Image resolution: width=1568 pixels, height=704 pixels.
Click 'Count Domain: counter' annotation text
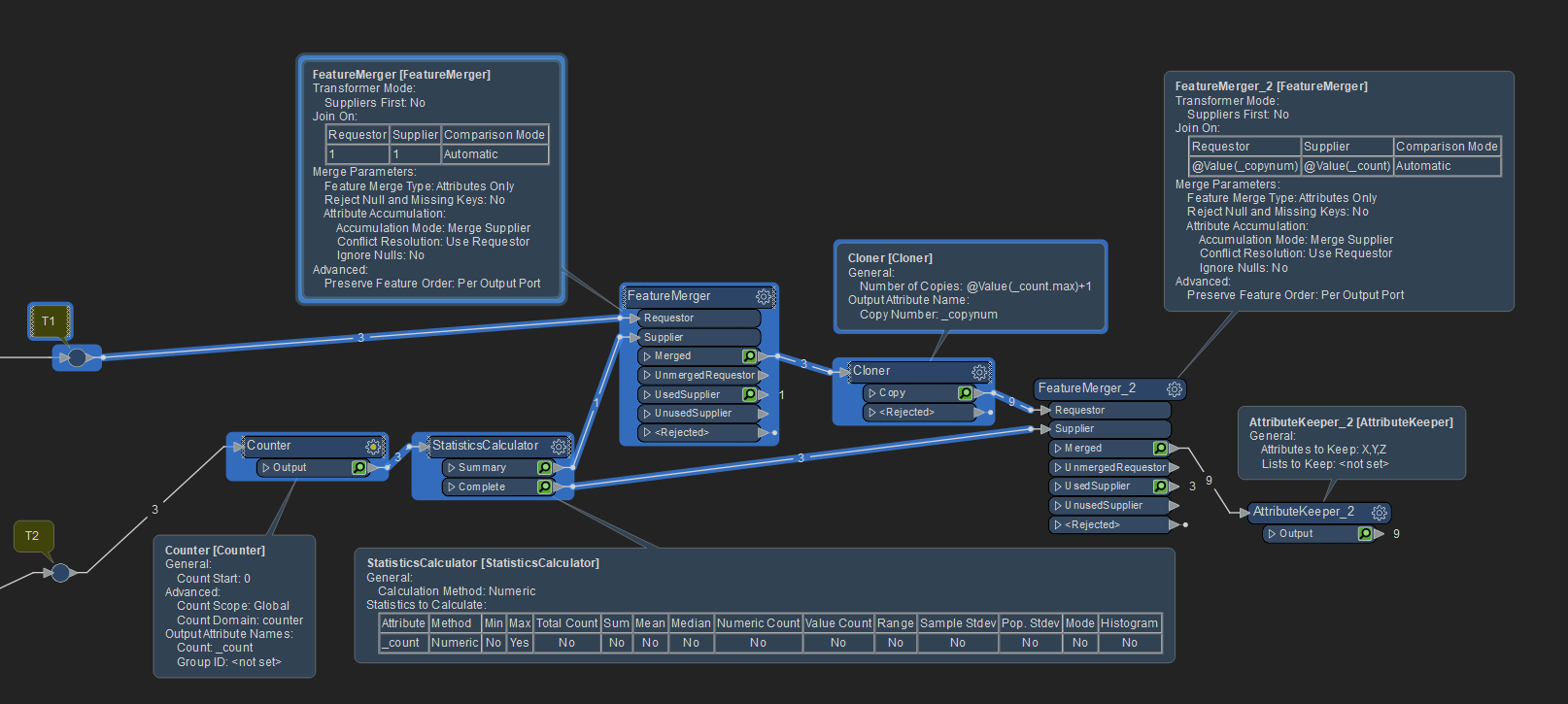[x=240, y=620]
